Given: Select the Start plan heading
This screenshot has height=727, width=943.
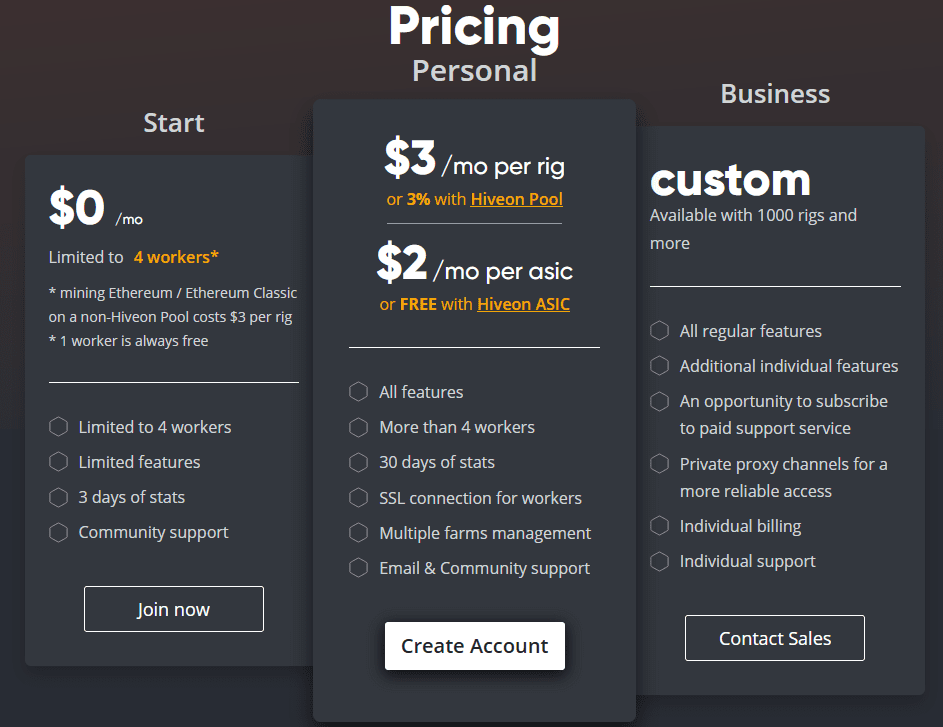Looking at the screenshot, I should tap(174, 123).
